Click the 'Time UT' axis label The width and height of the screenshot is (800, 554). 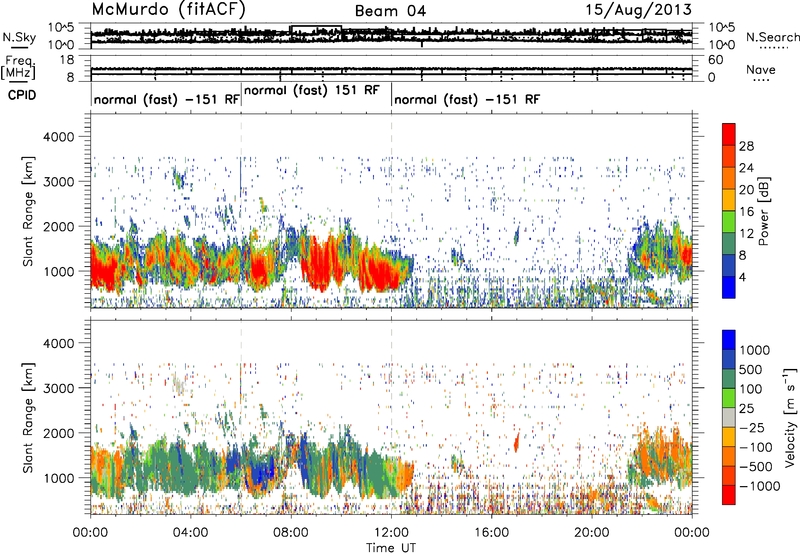point(391,548)
